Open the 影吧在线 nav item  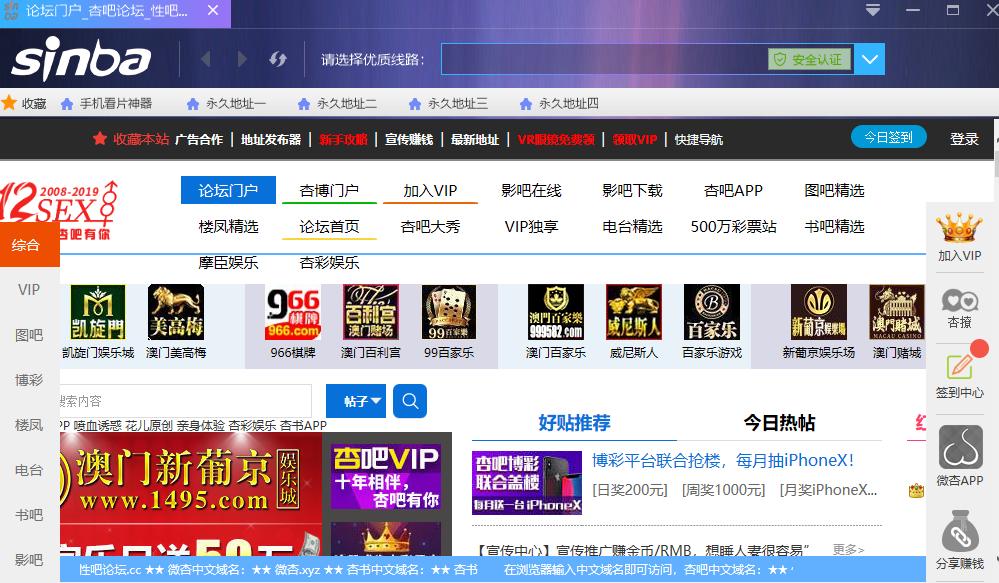(x=531, y=190)
